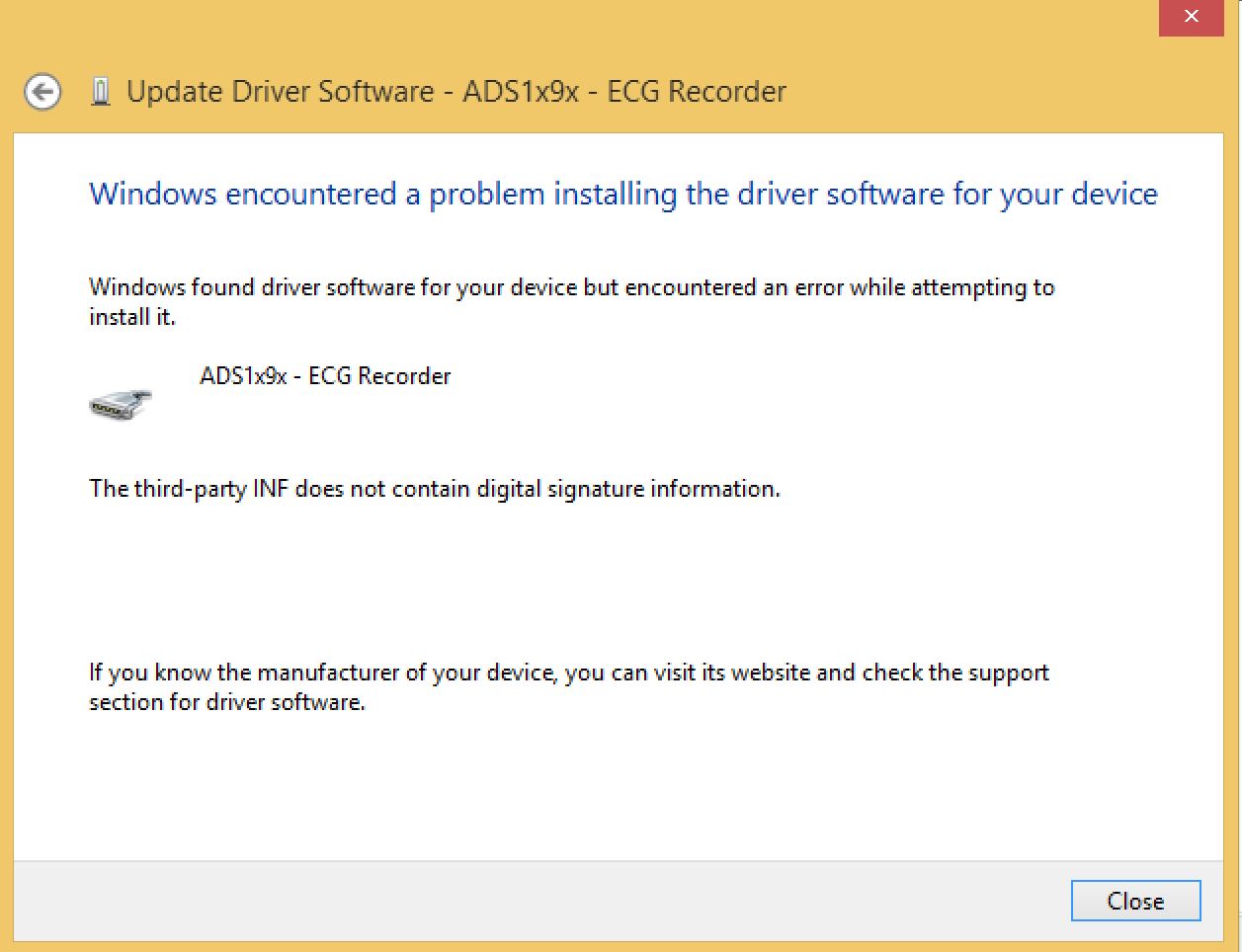Viewport: 1242px width, 952px height.
Task: Click the empty yellow title bar area
Action: click(692, 30)
